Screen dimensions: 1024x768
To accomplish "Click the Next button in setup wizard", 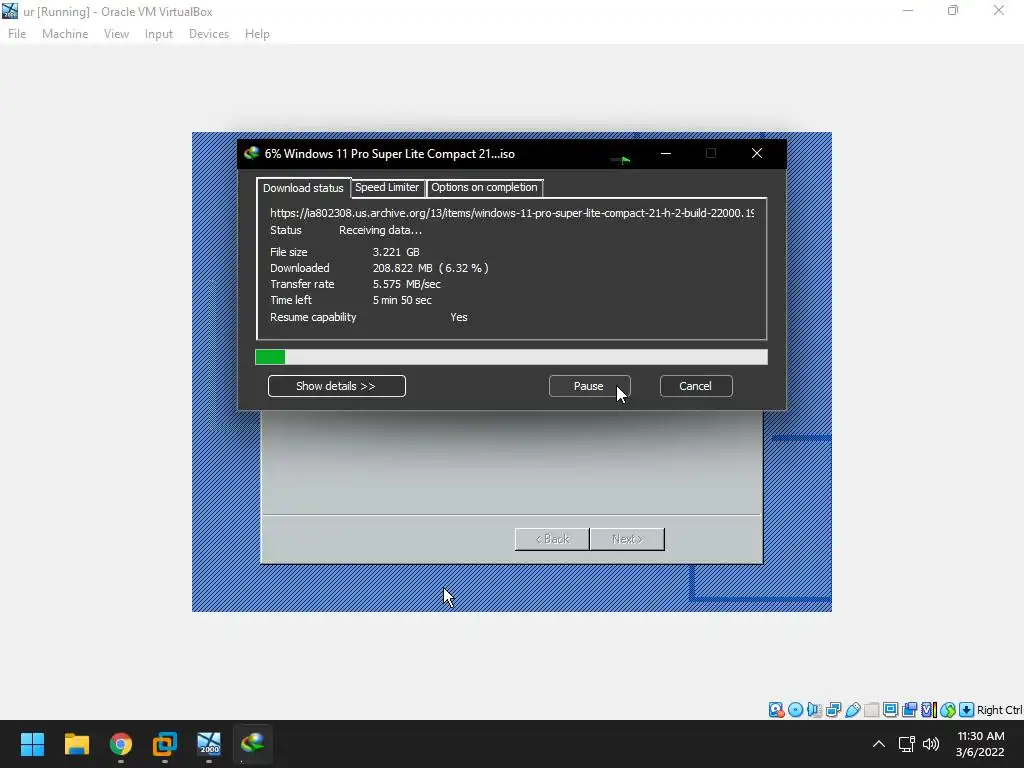I will coord(627,539).
